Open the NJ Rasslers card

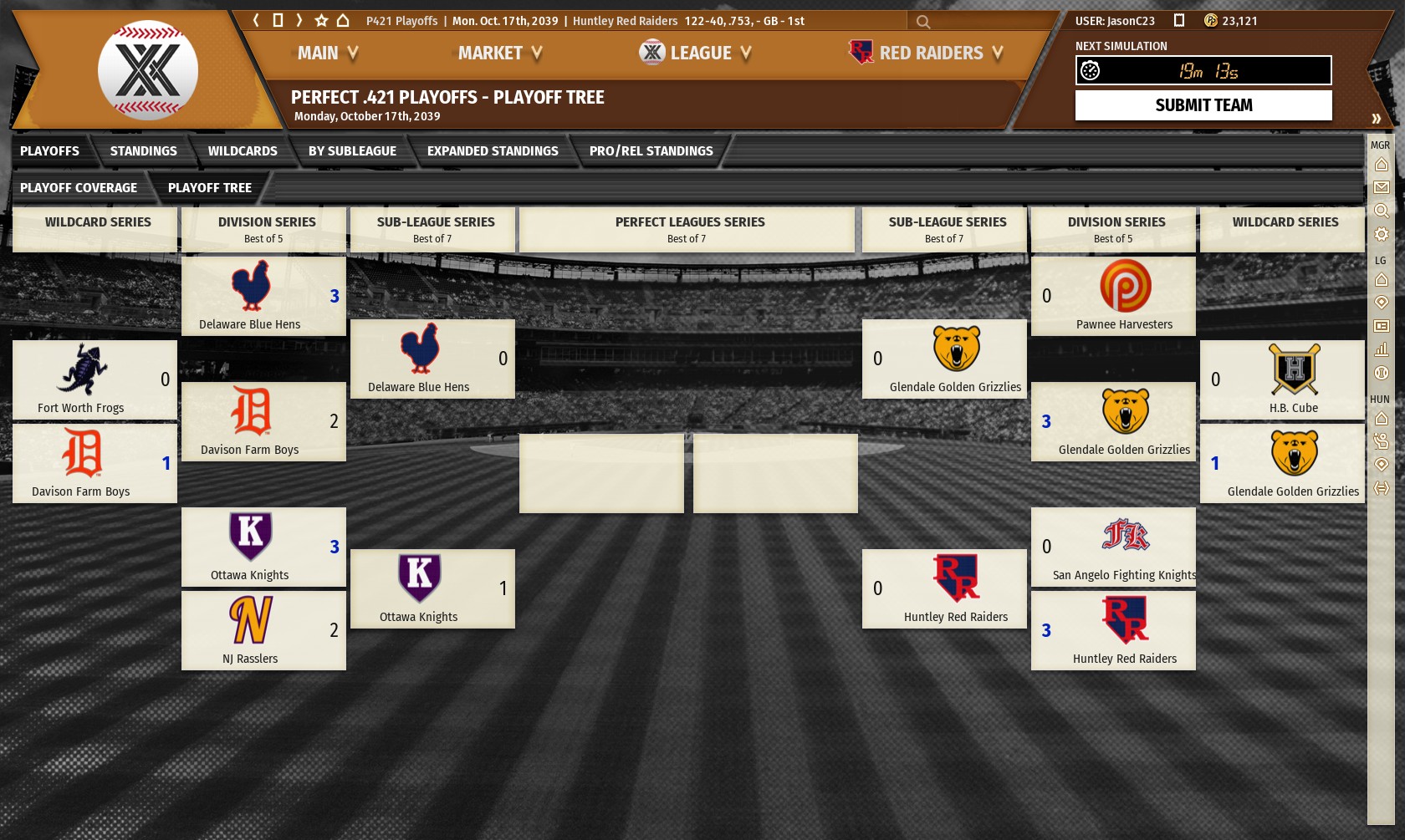[263, 630]
